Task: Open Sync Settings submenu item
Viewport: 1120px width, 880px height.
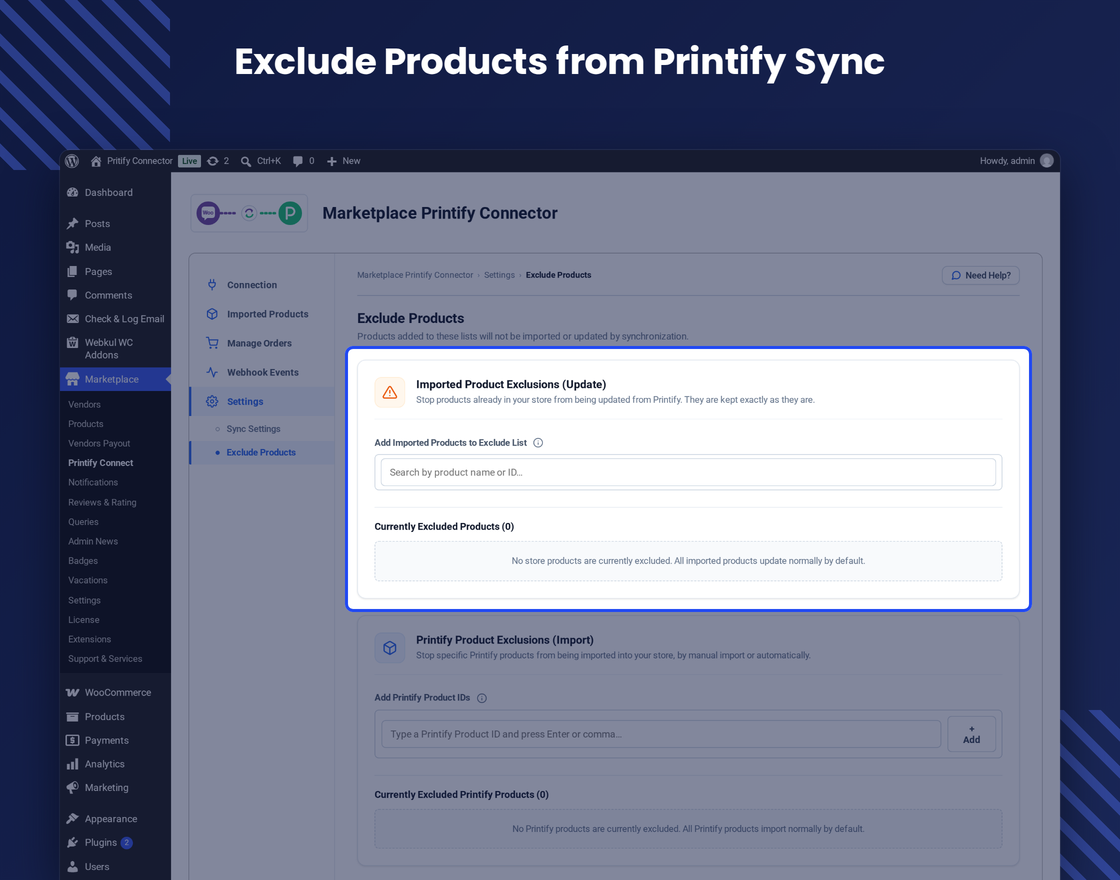Action: pyautogui.click(x=254, y=429)
